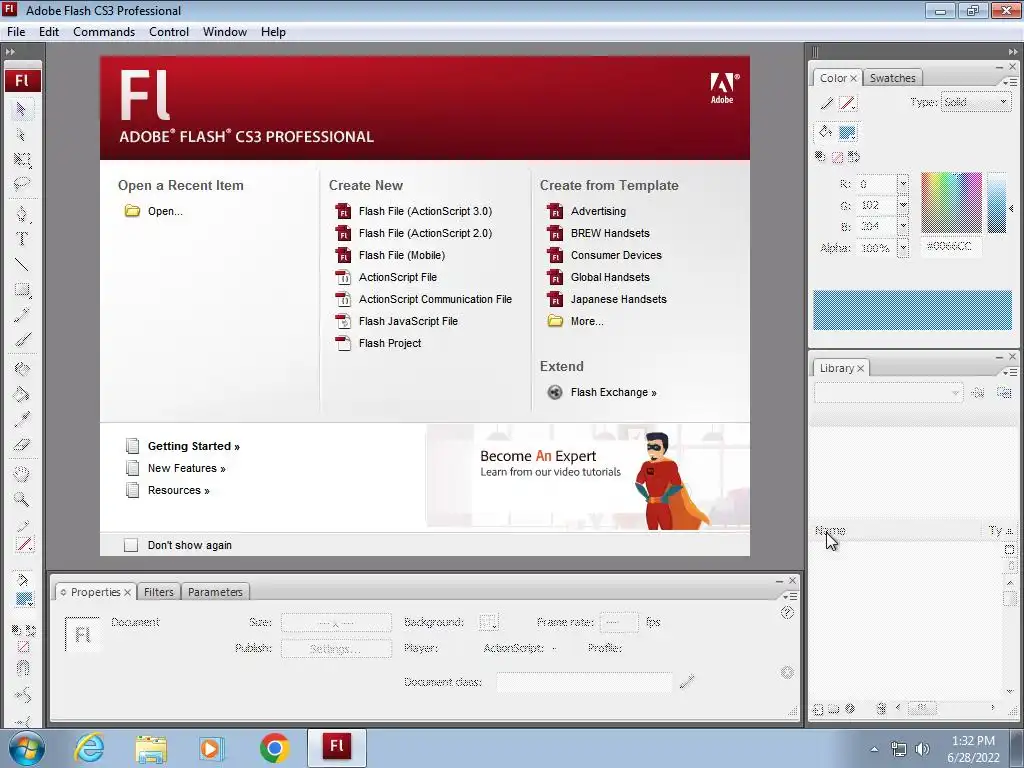Click the edit class pencil icon
1024x768 pixels.
point(686,682)
